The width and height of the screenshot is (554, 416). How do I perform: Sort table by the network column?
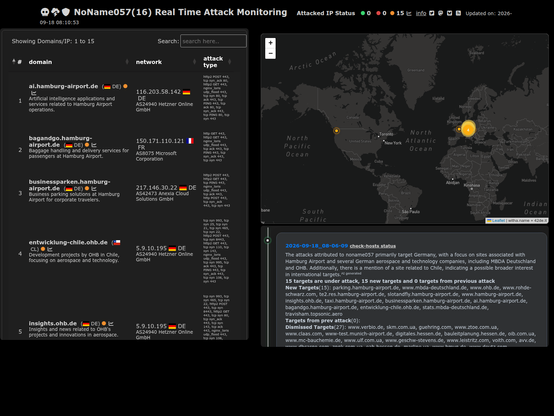165,62
